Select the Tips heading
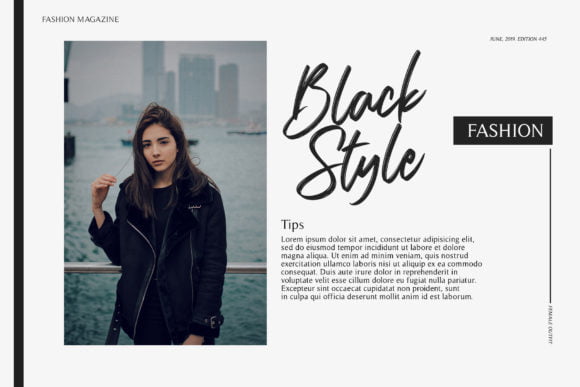 tap(292, 225)
